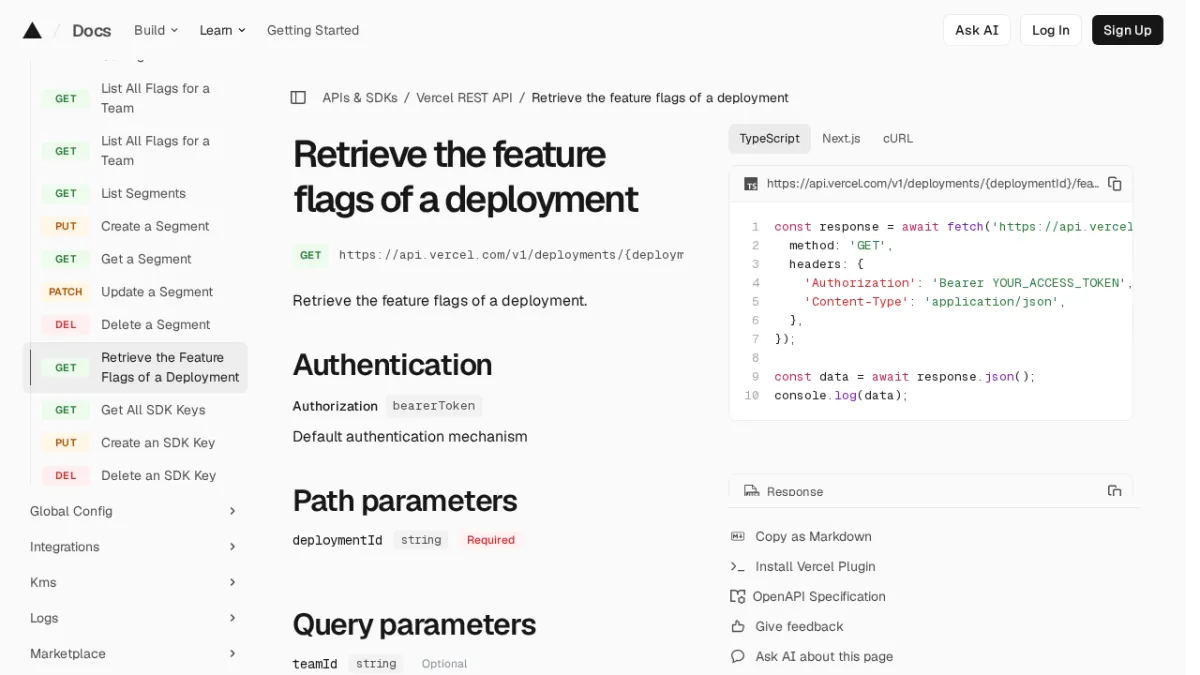
Task: Open Delete a Segment in sidebar
Action: tap(155, 325)
